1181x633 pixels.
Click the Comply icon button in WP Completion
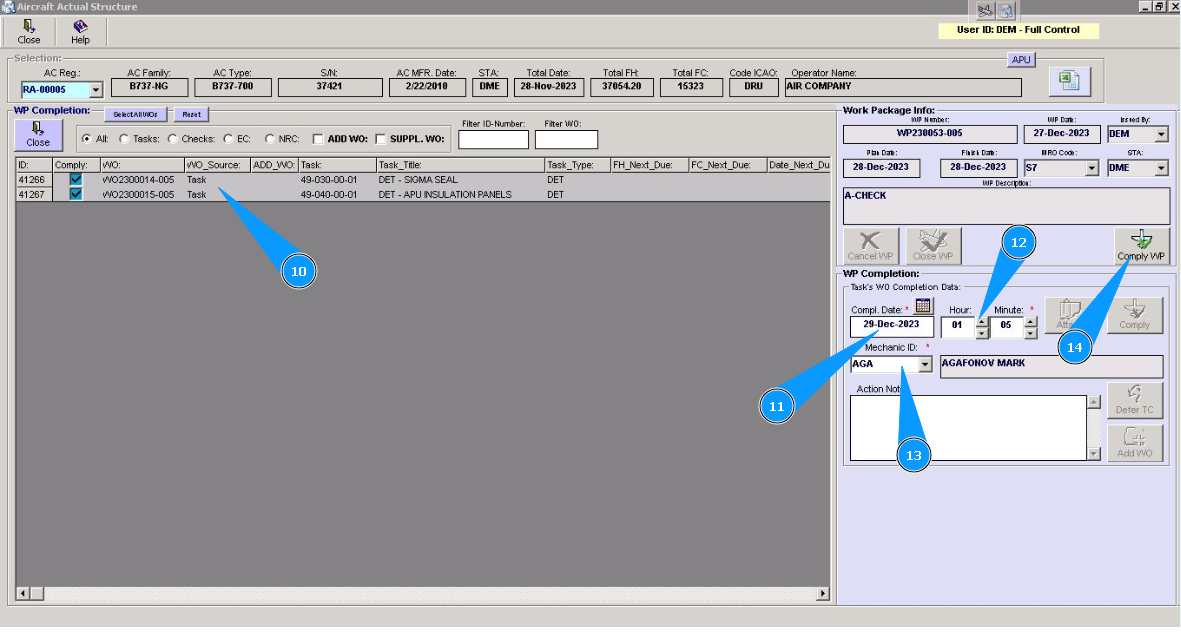click(x=1134, y=315)
